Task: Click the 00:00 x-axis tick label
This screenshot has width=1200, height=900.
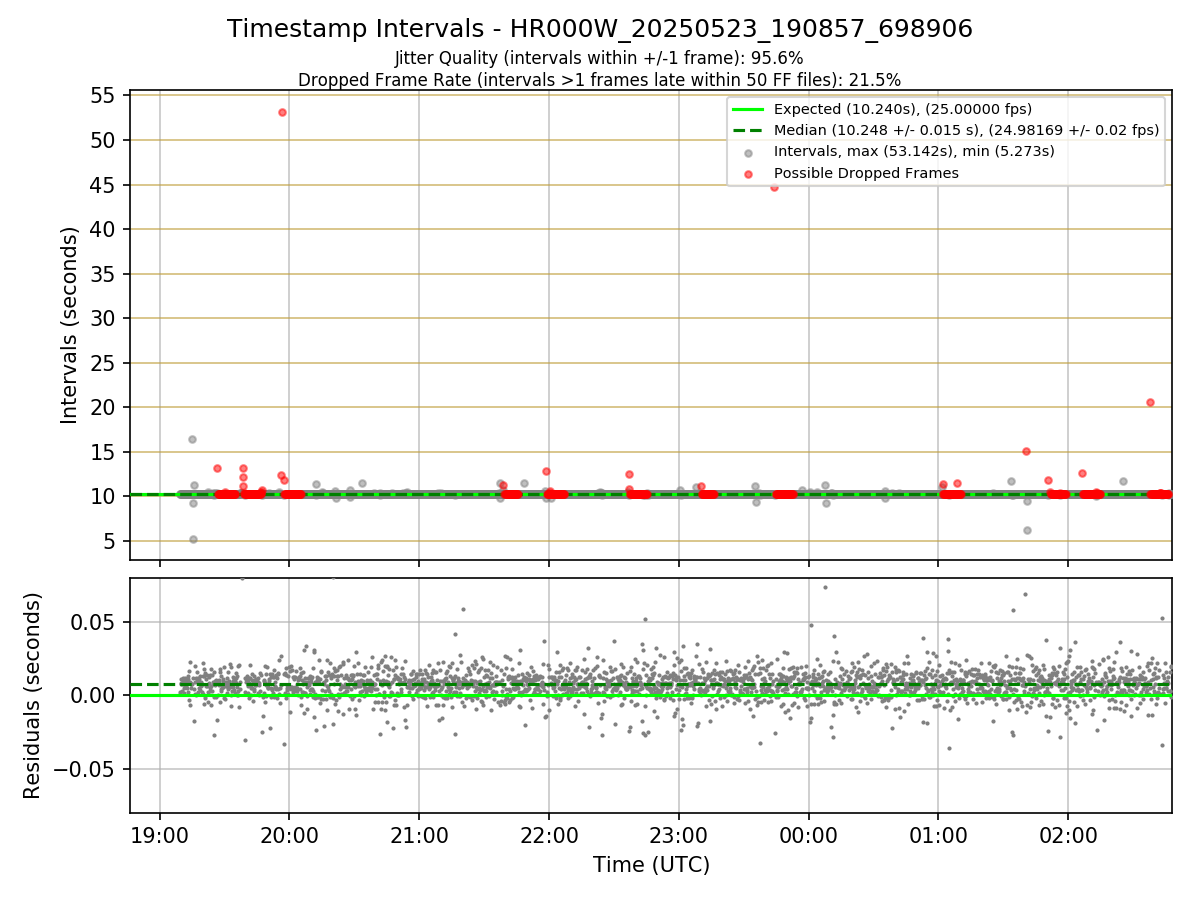Action: (808, 834)
